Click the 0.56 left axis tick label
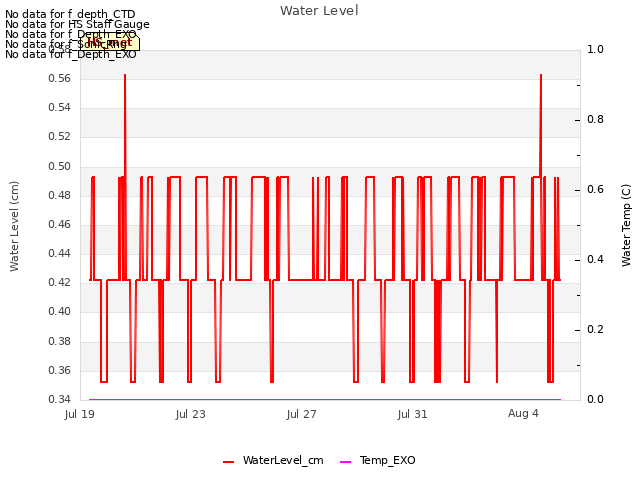The width and height of the screenshot is (640, 480). coord(60,78)
